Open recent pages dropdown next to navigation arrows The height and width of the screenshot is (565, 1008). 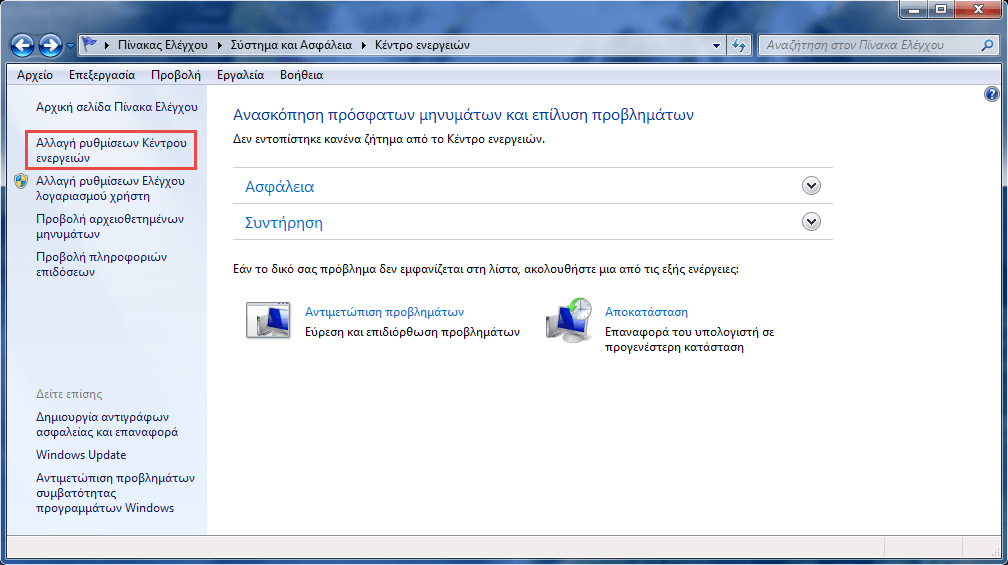pos(70,46)
